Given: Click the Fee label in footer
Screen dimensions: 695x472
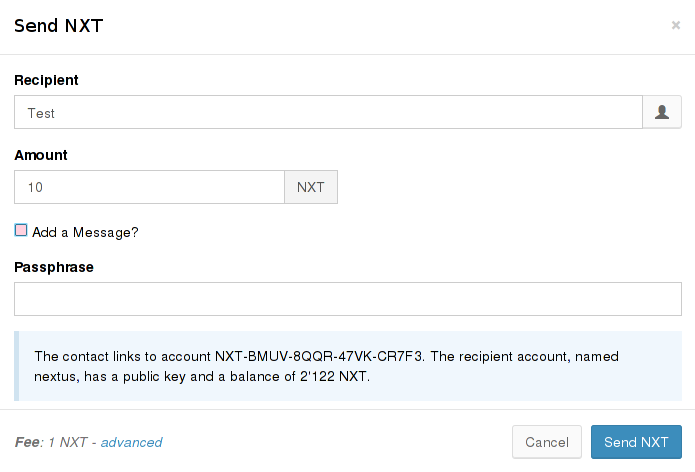Looking at the screenshot, I should [28, 442].
